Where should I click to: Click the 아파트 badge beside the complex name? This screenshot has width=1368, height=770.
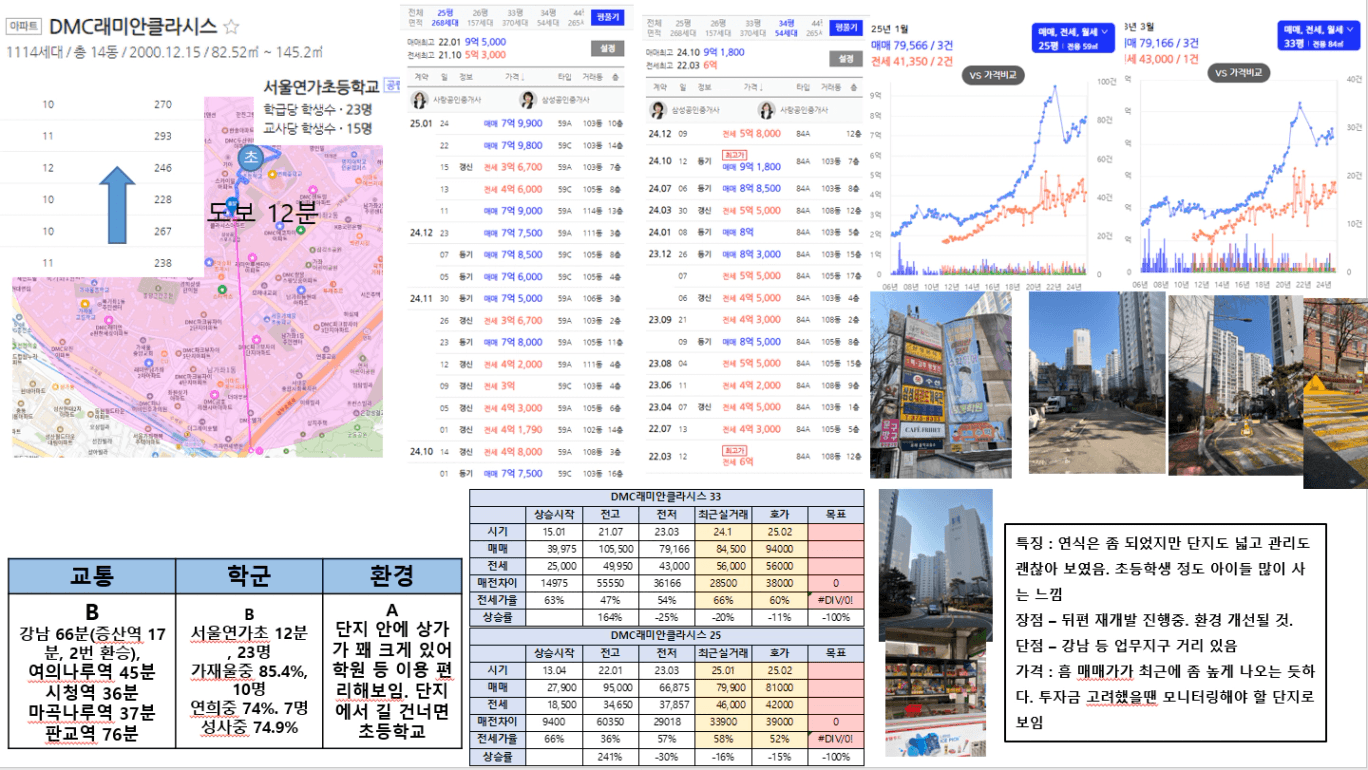[x=24, y=28]
